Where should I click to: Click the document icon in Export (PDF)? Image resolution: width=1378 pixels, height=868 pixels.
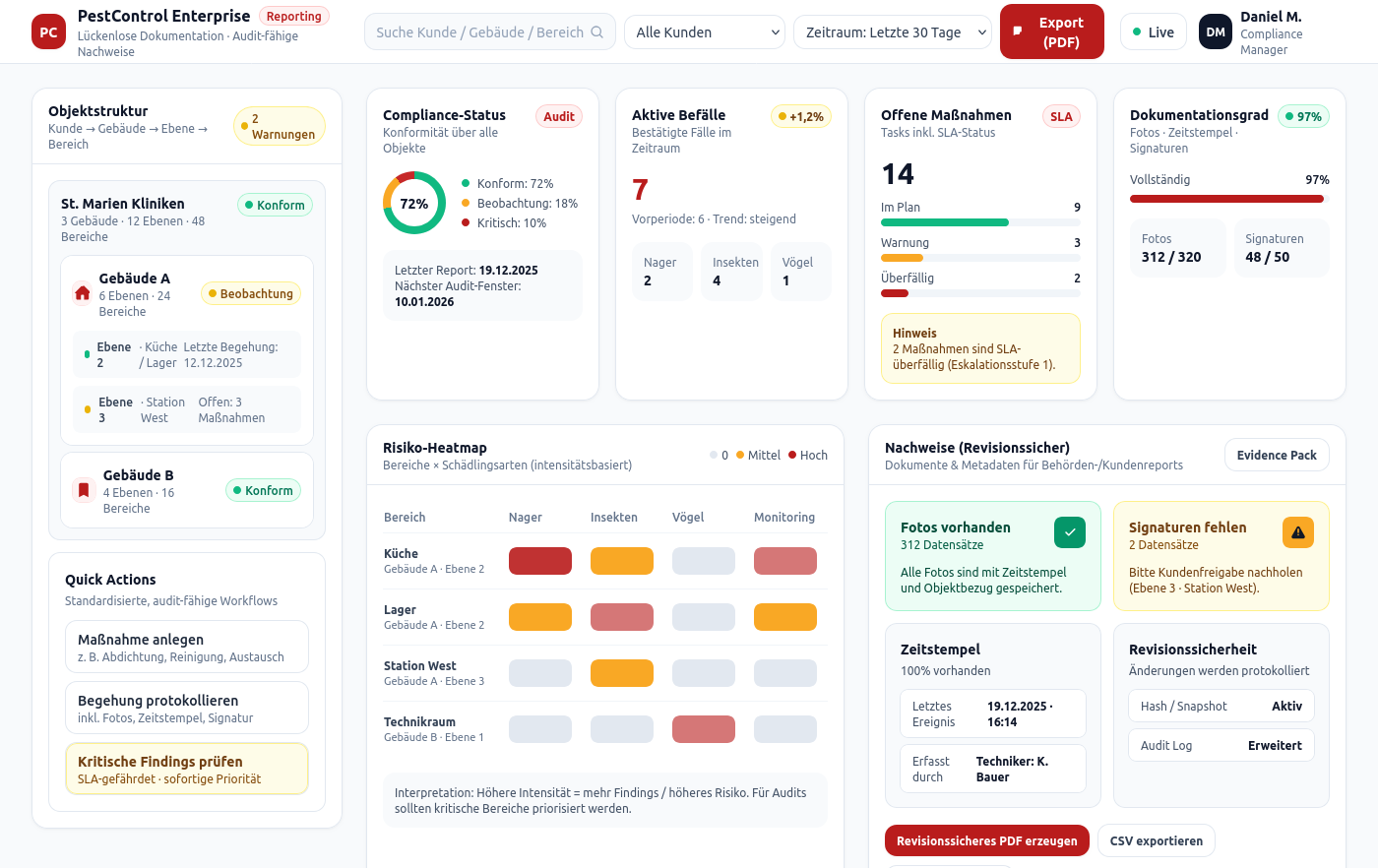[1020, 31]
